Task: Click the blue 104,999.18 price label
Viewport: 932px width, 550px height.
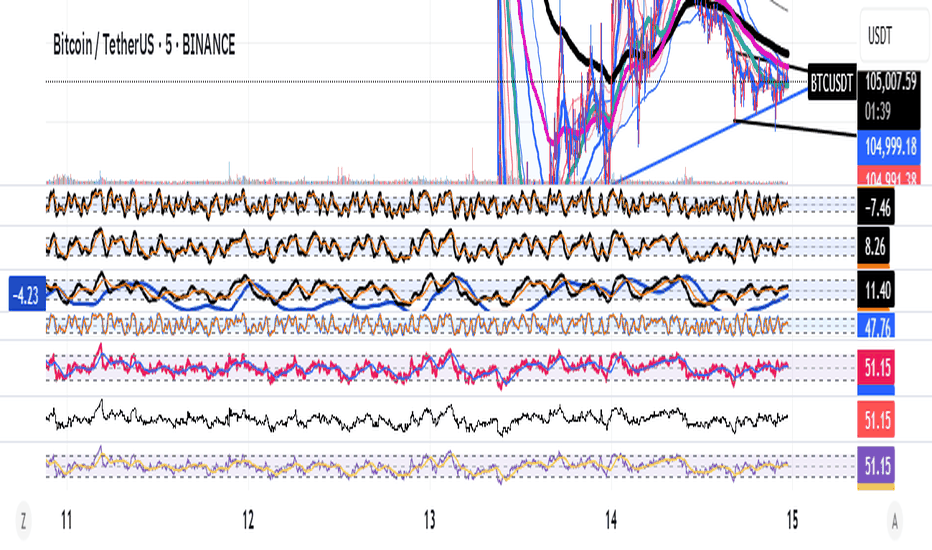Action: 889,146
